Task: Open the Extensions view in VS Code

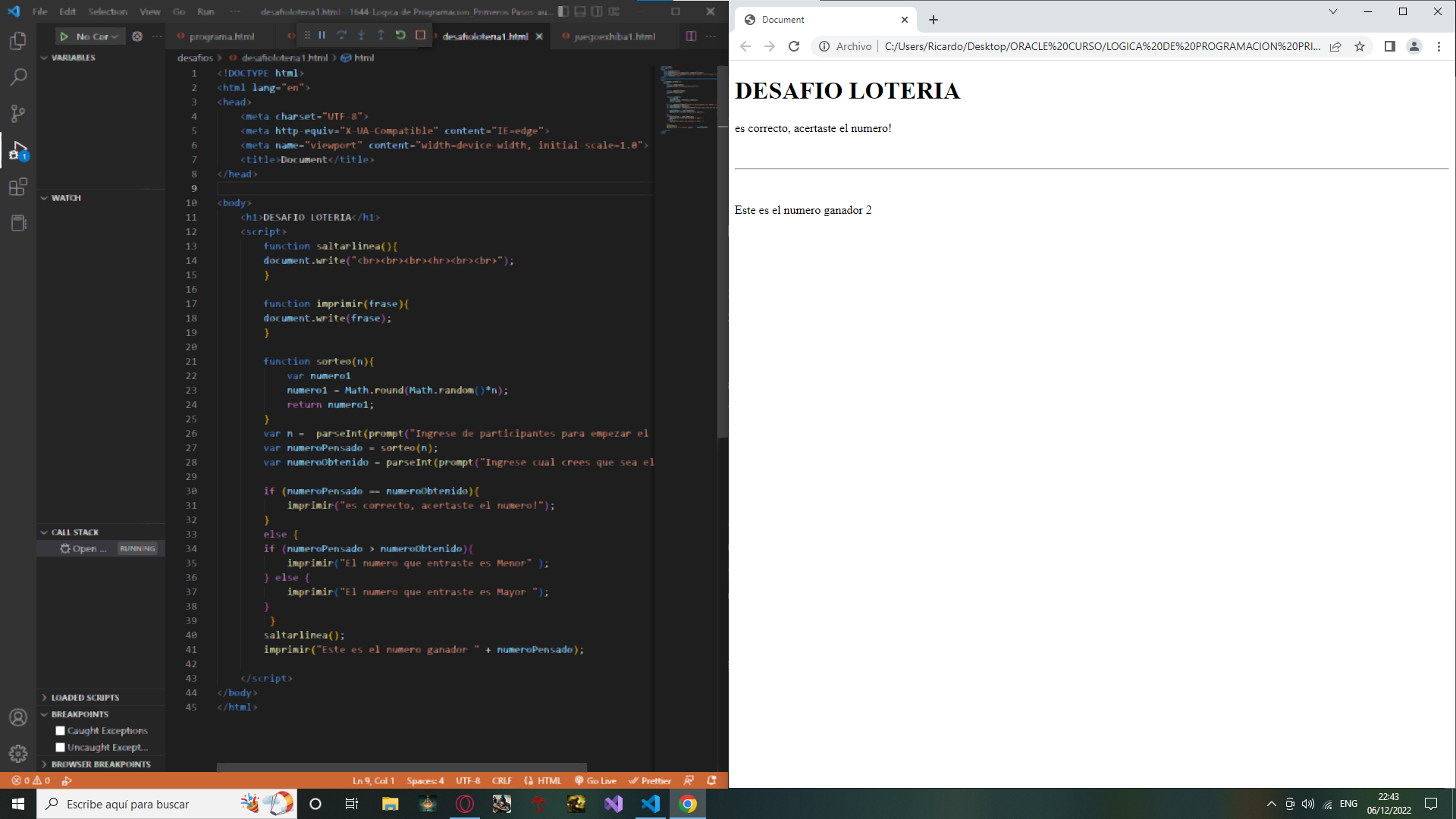Action: pyautogui.click(x=18, y=187)
